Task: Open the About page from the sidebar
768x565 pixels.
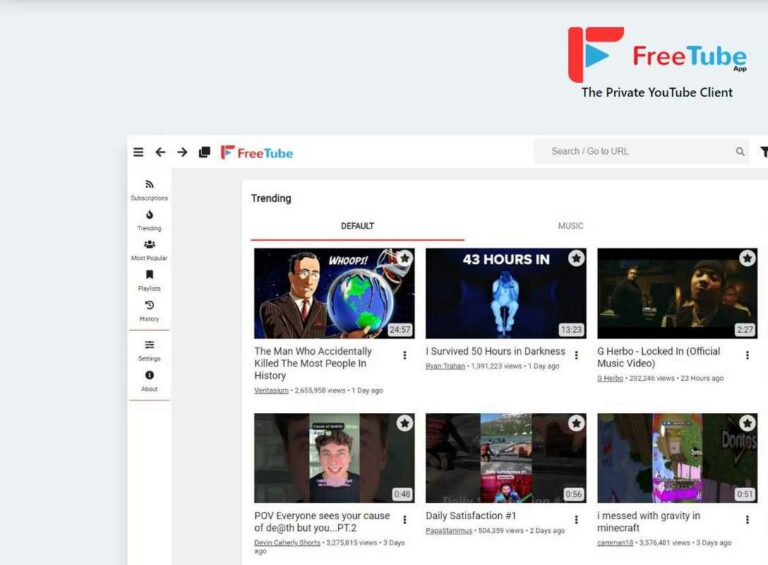Action: 149,381
